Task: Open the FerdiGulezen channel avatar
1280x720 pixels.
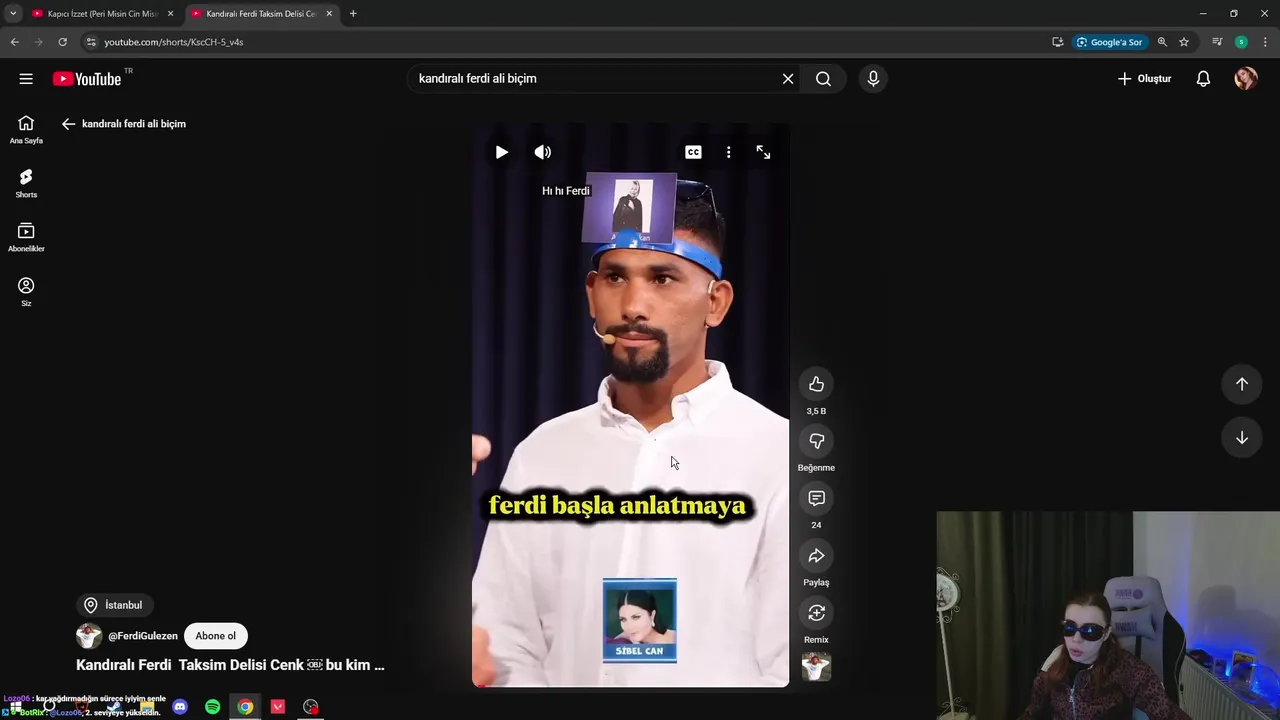Action: 89,636
